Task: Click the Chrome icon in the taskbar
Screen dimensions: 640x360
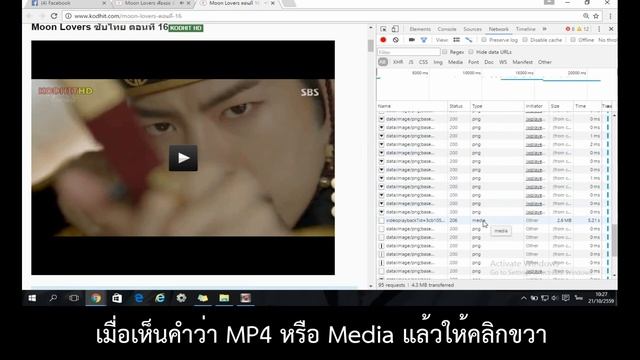Action: tap(96, 298)
